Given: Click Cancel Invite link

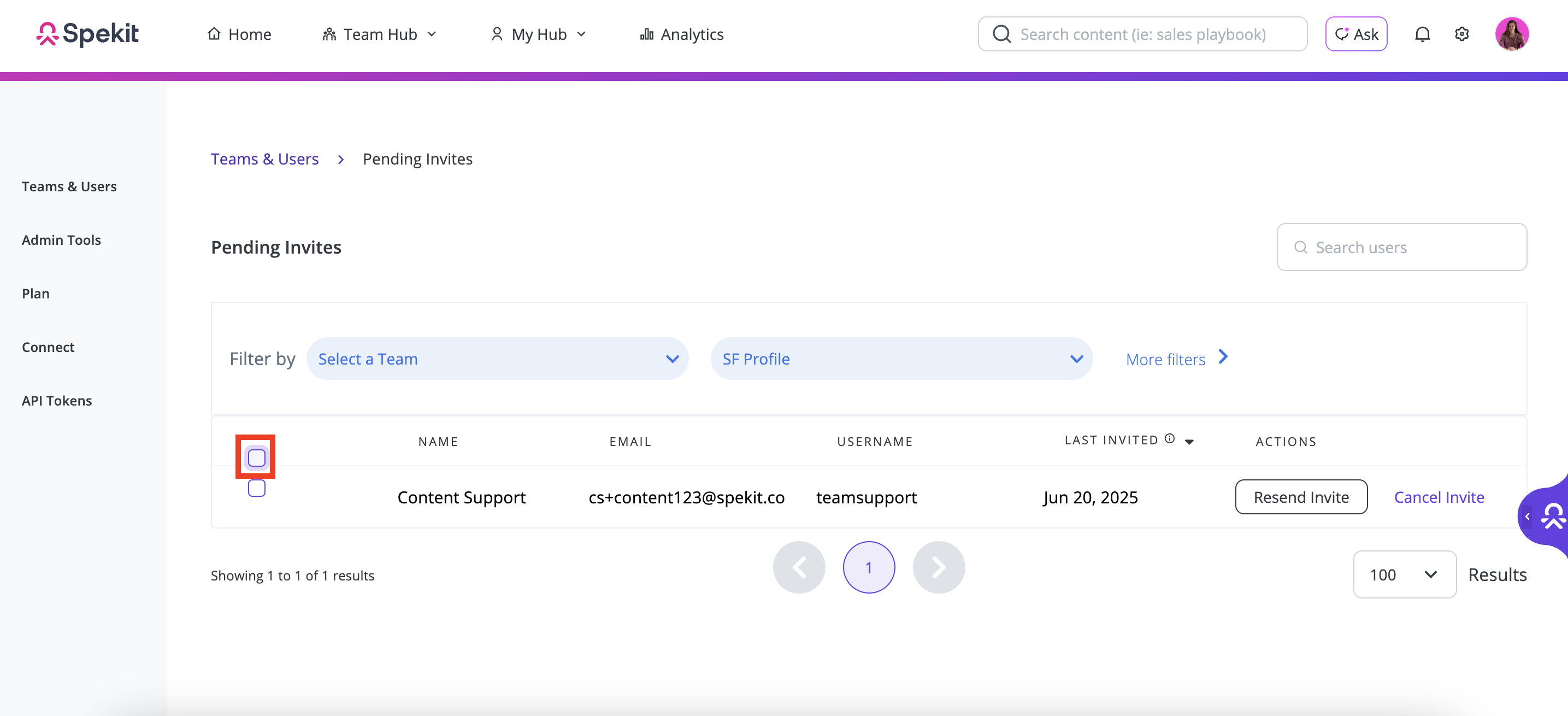Looking at the screenshot, I should [1439, 497].
